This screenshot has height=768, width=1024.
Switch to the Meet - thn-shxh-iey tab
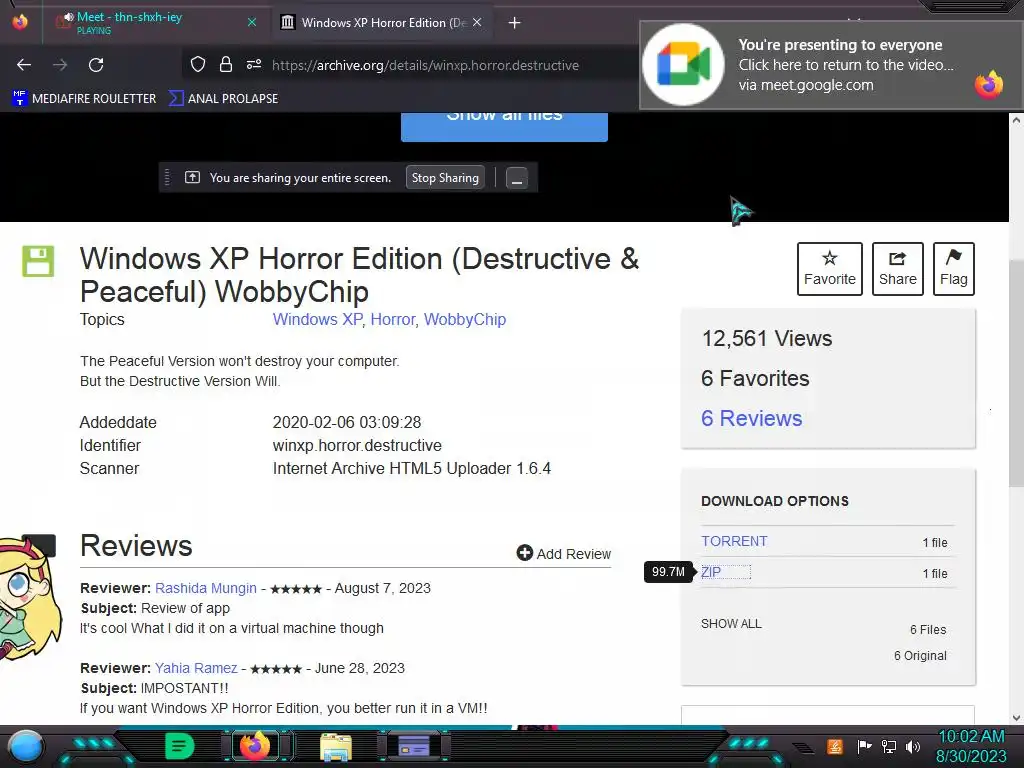[x=155, y=22]
